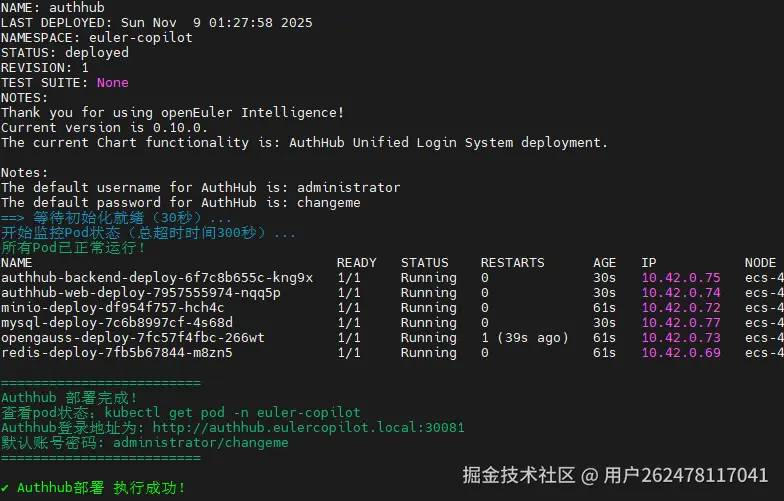Click the authhub-backend-deploy pod name
The height and width of the screenshot is (501, 784).
(157, 278)
